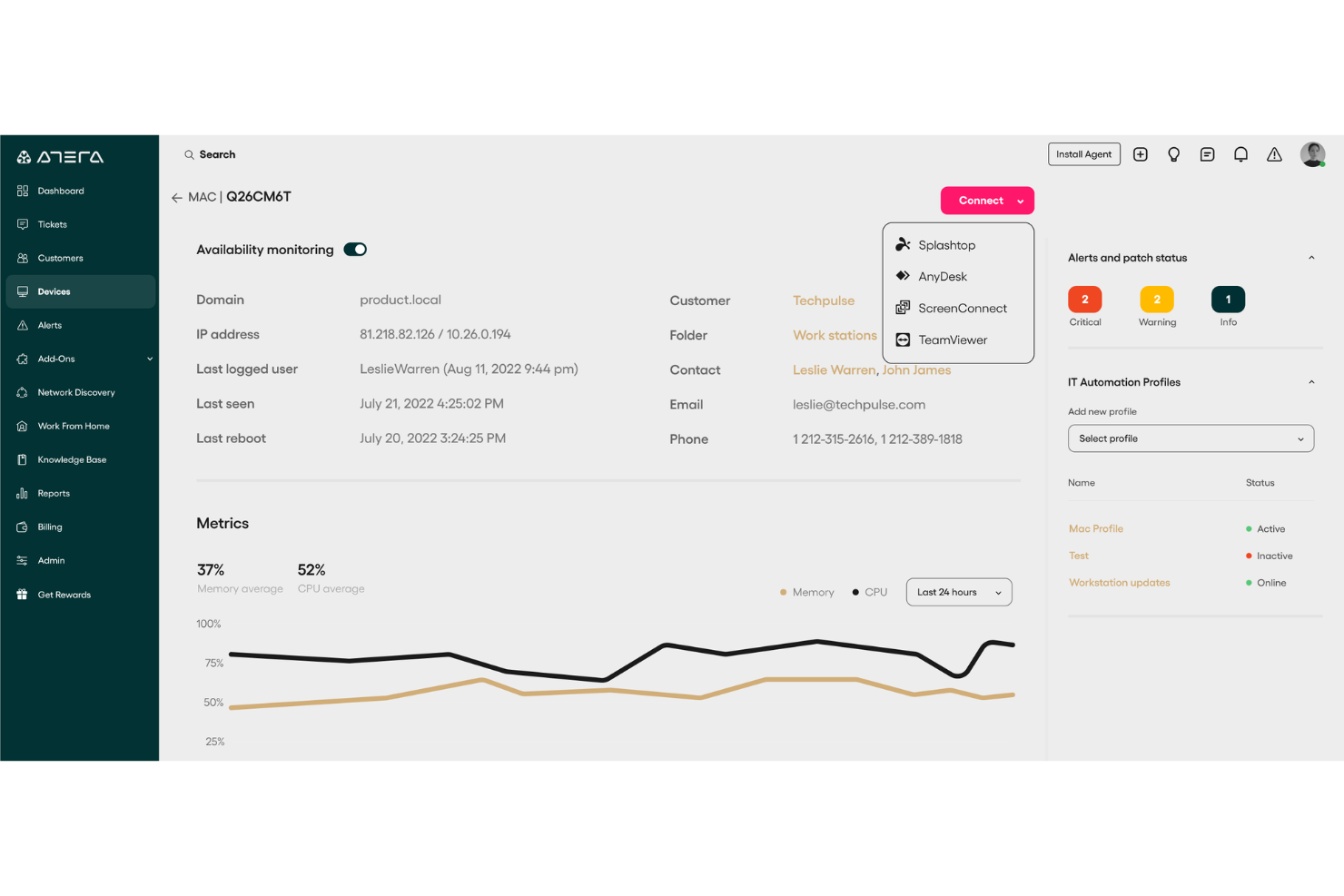1344x896 pixels.
Task: Open the Reports section
Action: (x=54, y=493)
